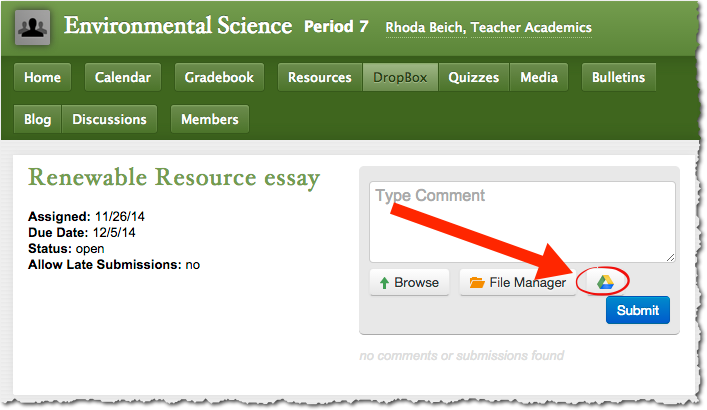Show the class Members list
This screenshot has height=410, width=707.
pos(210,119)
